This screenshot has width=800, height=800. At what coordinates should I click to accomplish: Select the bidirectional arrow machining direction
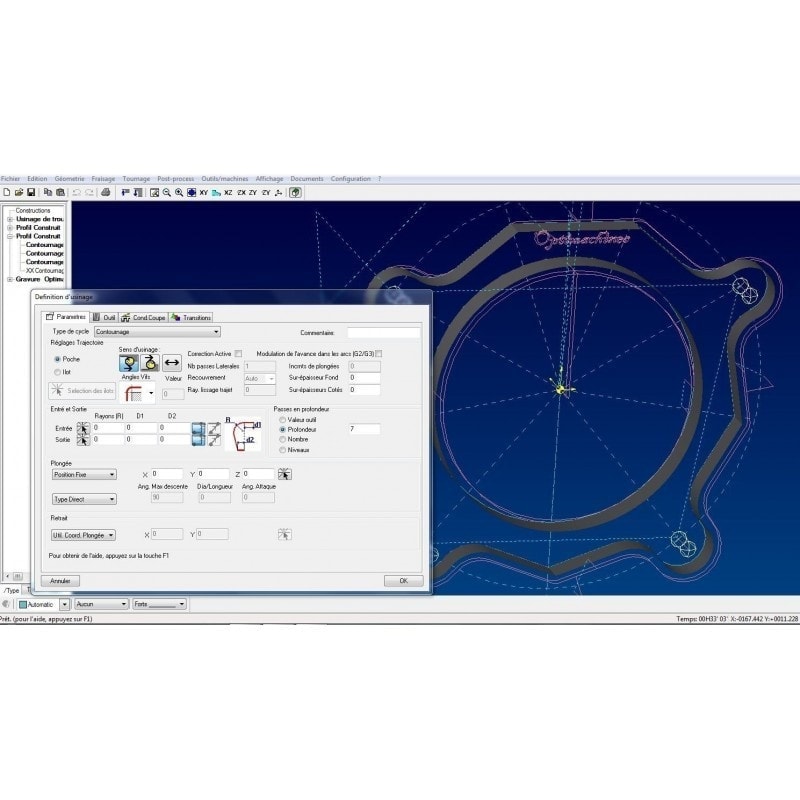coord(172,363)
